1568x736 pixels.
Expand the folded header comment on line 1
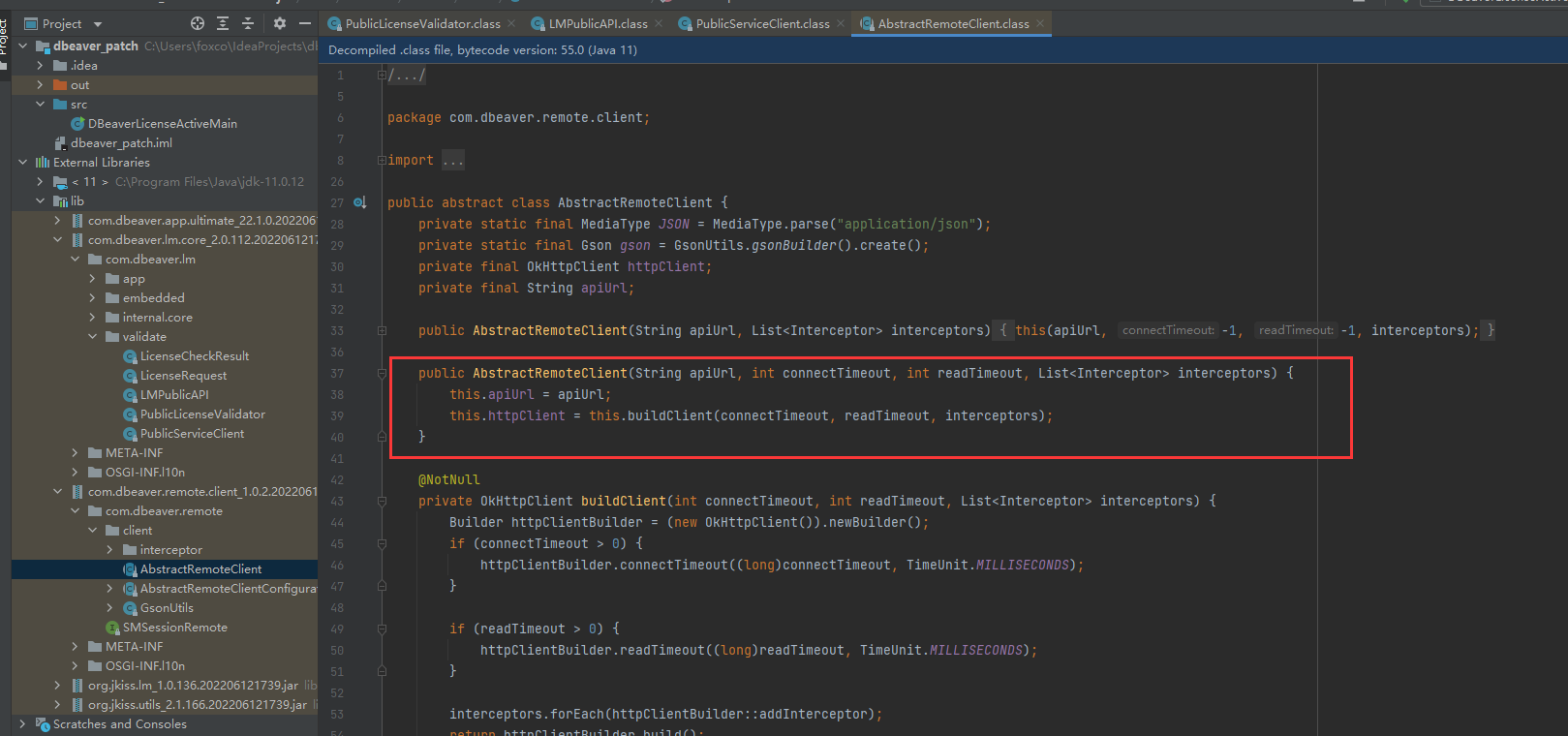(382, 75)
